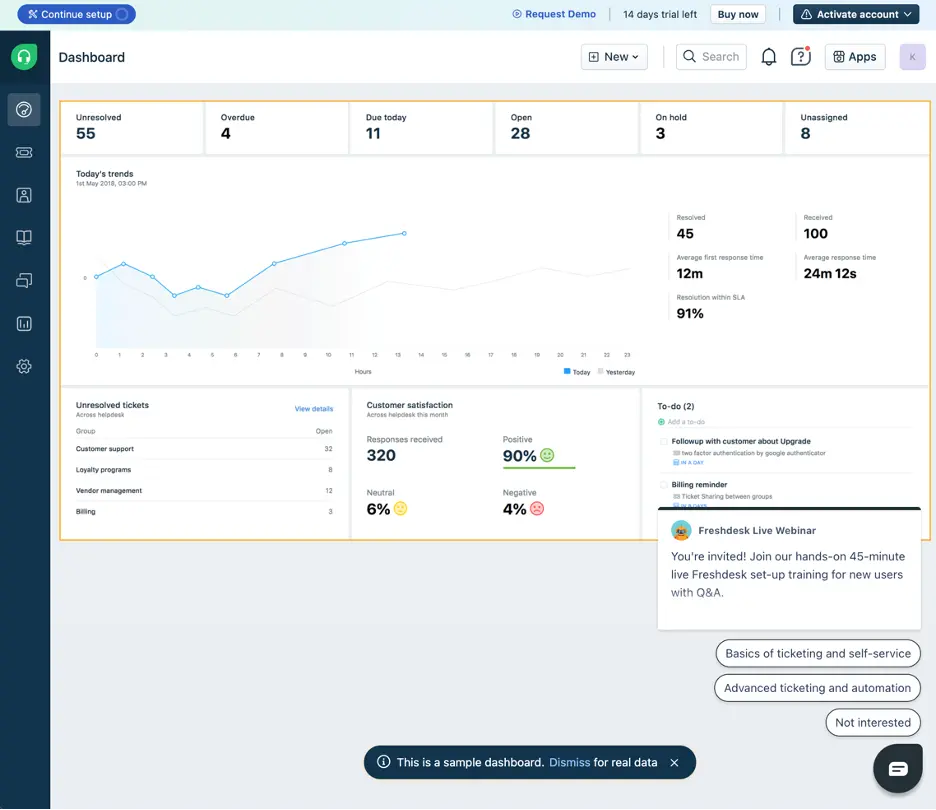Open the profile avatar menu
Screen dimensions: 936x810
(x=911, y=56)
